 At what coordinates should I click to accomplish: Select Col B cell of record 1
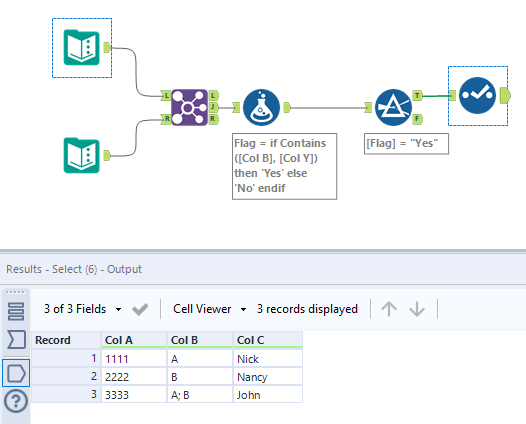[200, 359]
